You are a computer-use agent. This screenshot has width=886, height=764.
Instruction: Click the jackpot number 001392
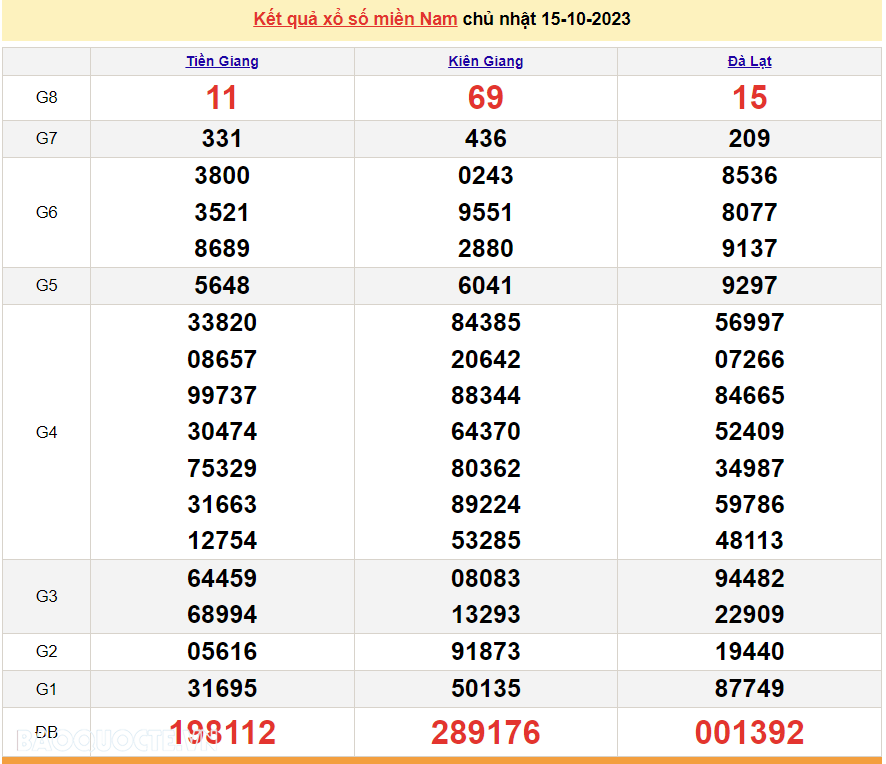click(x=749, y=731)
